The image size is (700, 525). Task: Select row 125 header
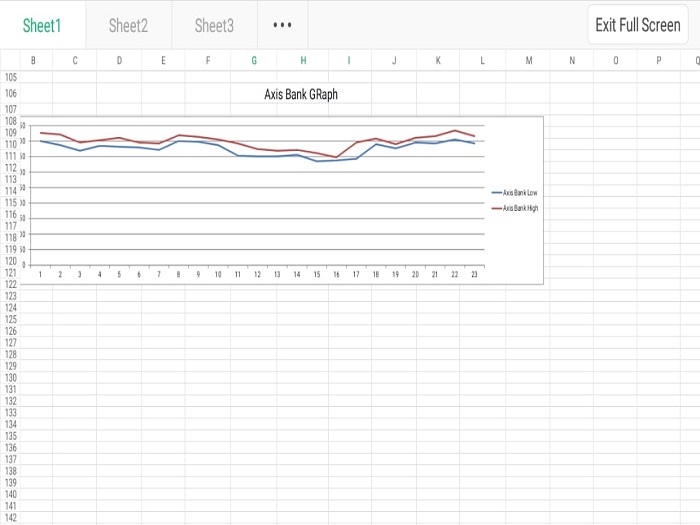(x=10, y=319)
